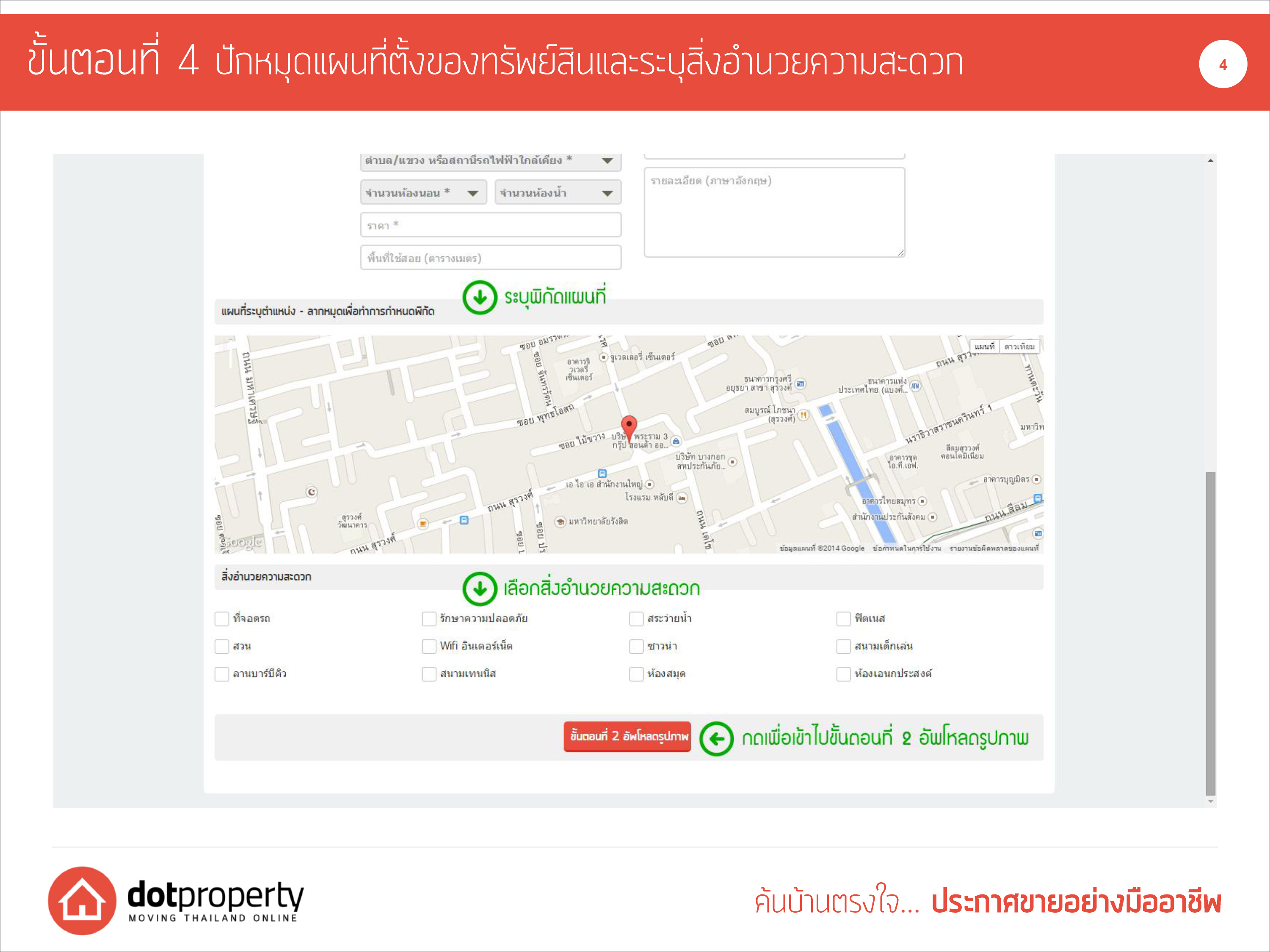The image size is (1270, 952).
Task: Tick the สระว่ายน้ำ swimming pool checkbox
Action: click(636, 619)
